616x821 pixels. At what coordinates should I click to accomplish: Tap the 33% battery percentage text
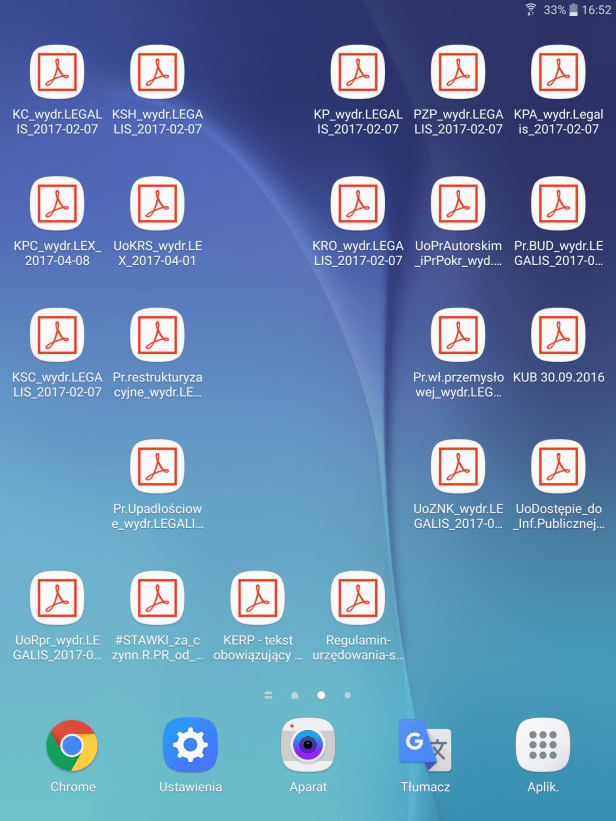(x=554, y=10)
